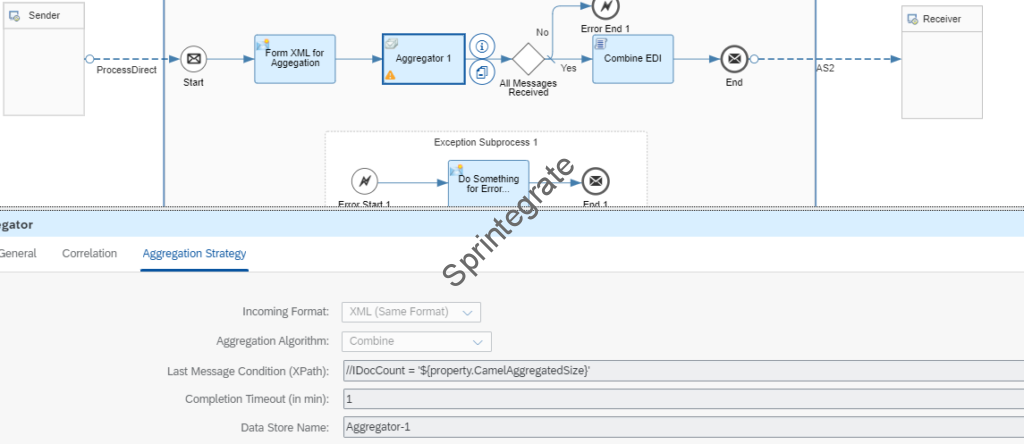Click the warning triangle on Aggregator 1
The image size is (1024, 444).
(391, 75)
